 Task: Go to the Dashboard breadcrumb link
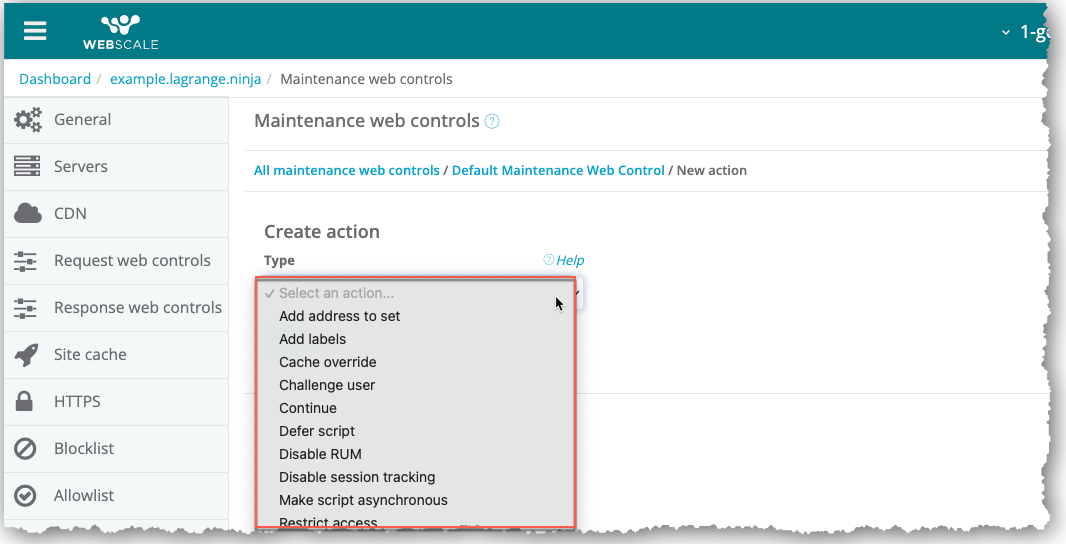[55, 79]
